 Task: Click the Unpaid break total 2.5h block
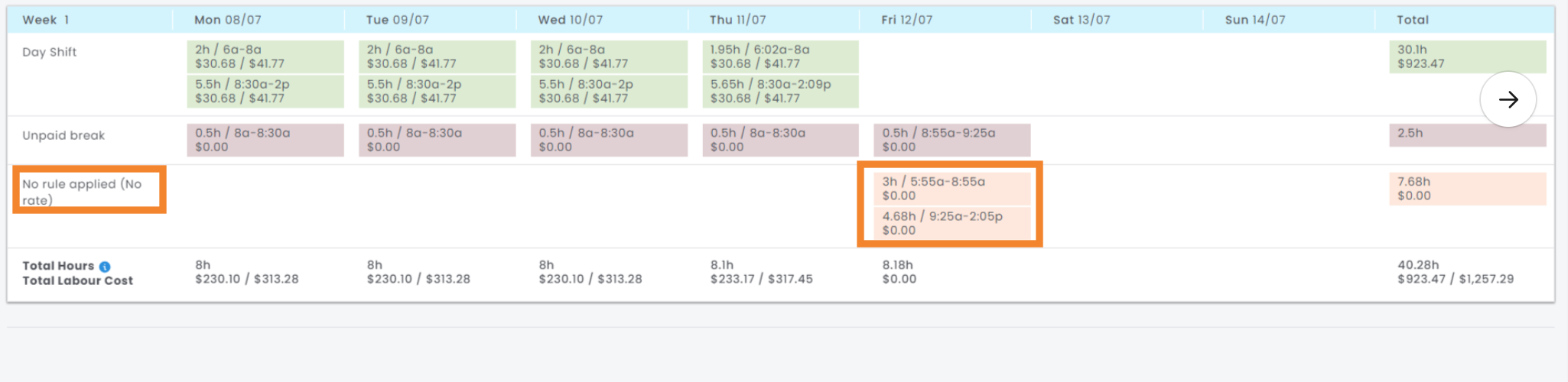[1466, 134]
